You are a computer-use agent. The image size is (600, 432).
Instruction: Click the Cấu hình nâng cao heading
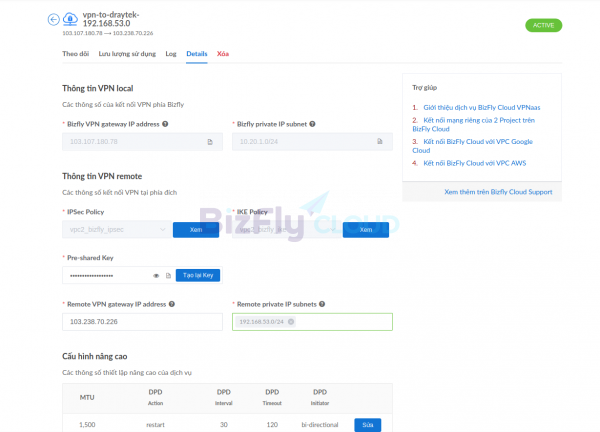(x=95, y=356)
